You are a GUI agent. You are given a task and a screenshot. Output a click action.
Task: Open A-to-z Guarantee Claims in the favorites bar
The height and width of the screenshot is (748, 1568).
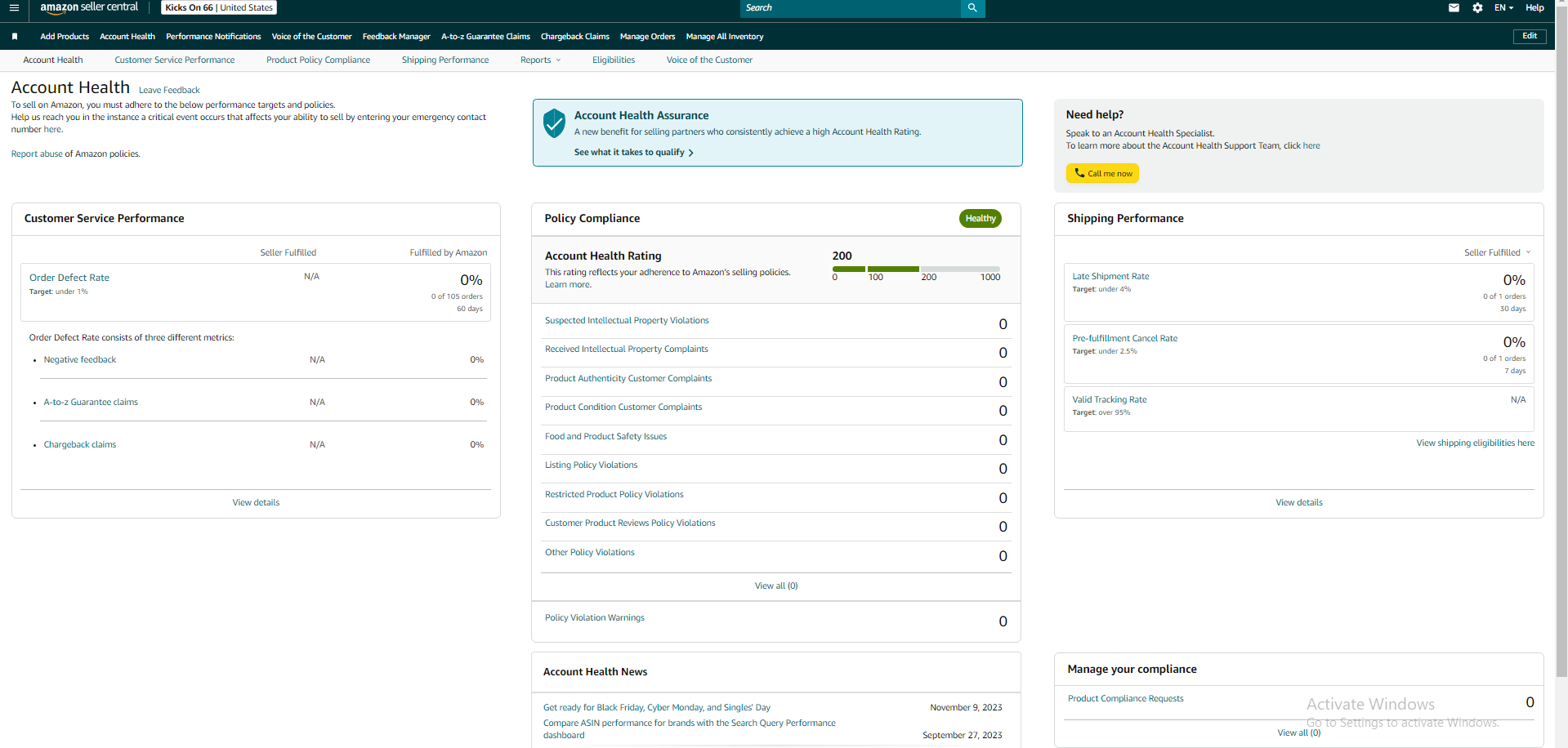tap(485, 37)
